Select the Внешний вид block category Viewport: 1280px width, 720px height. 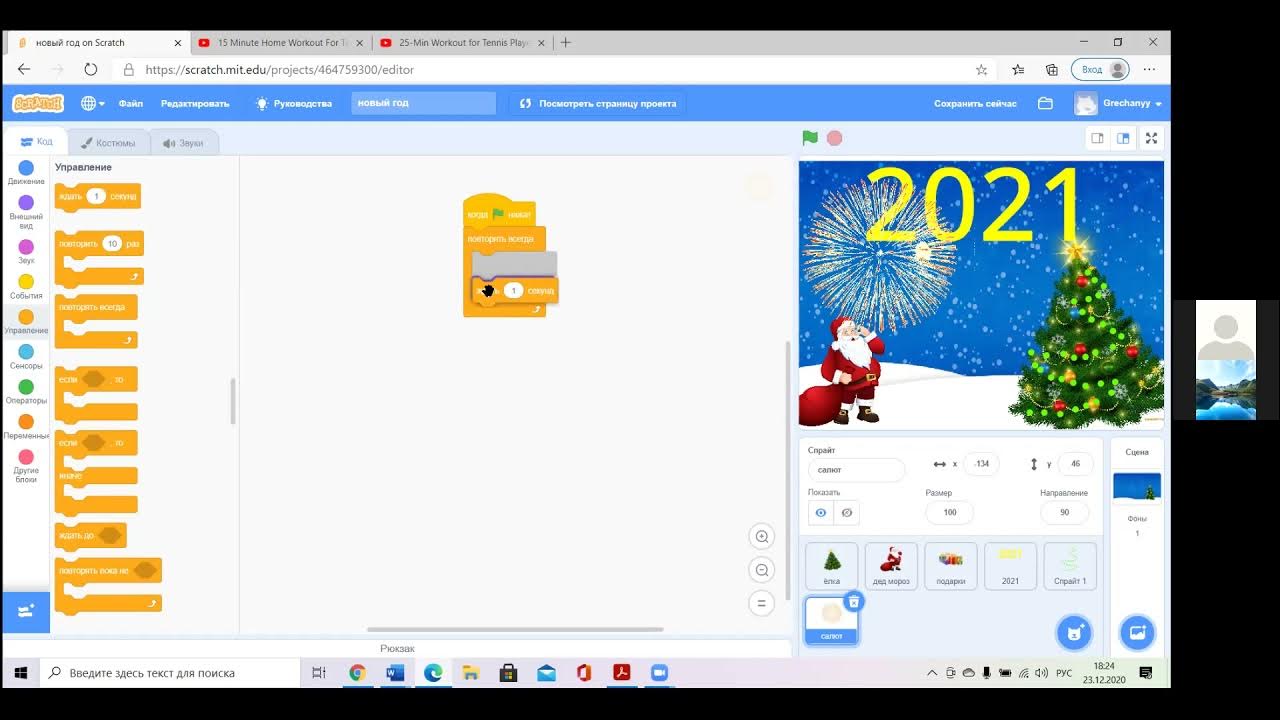point(26,211)
